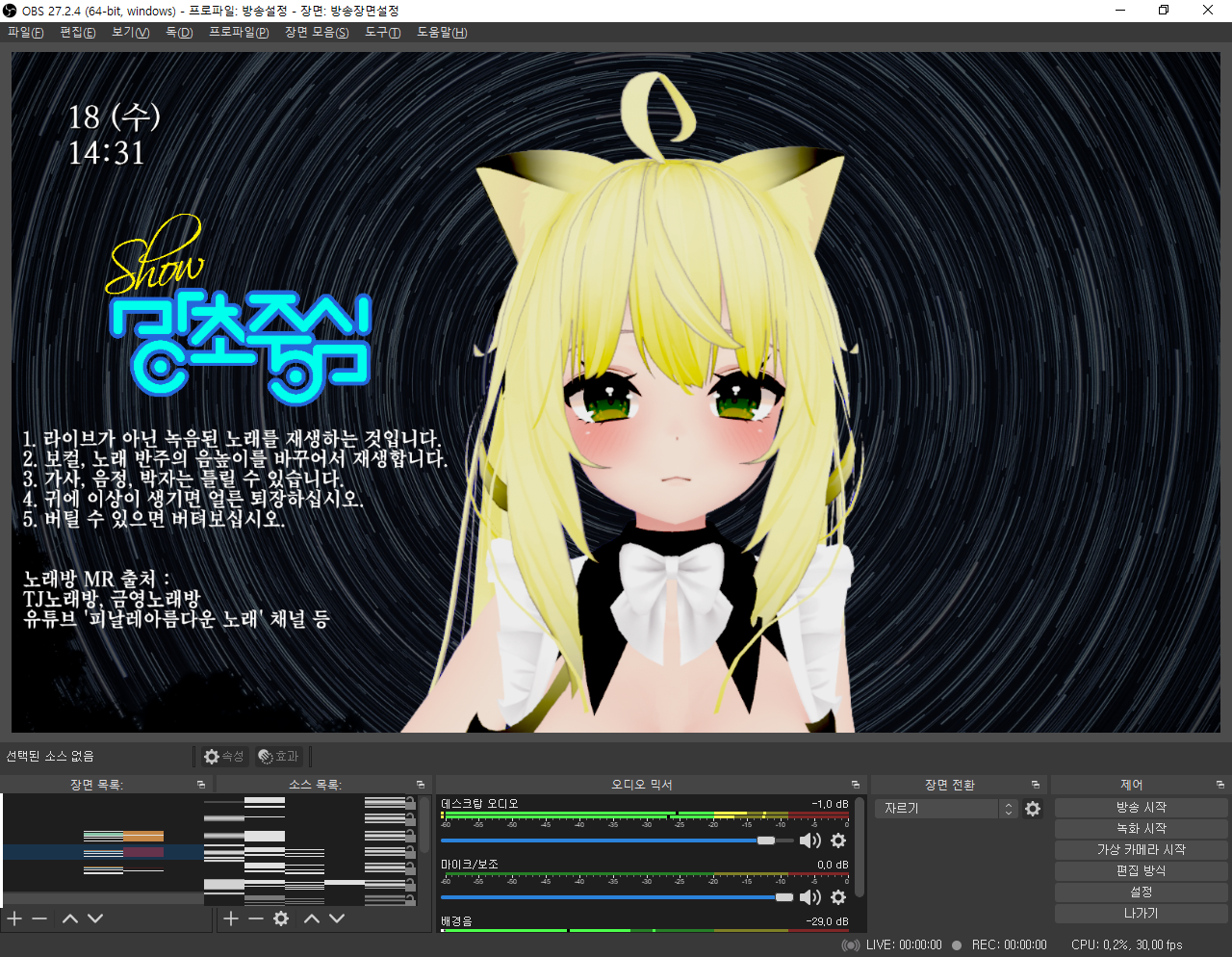This screenshot has height=957, width=1232.
Task: Add a new source with plus icon
Action: click(x=231, y=918)
